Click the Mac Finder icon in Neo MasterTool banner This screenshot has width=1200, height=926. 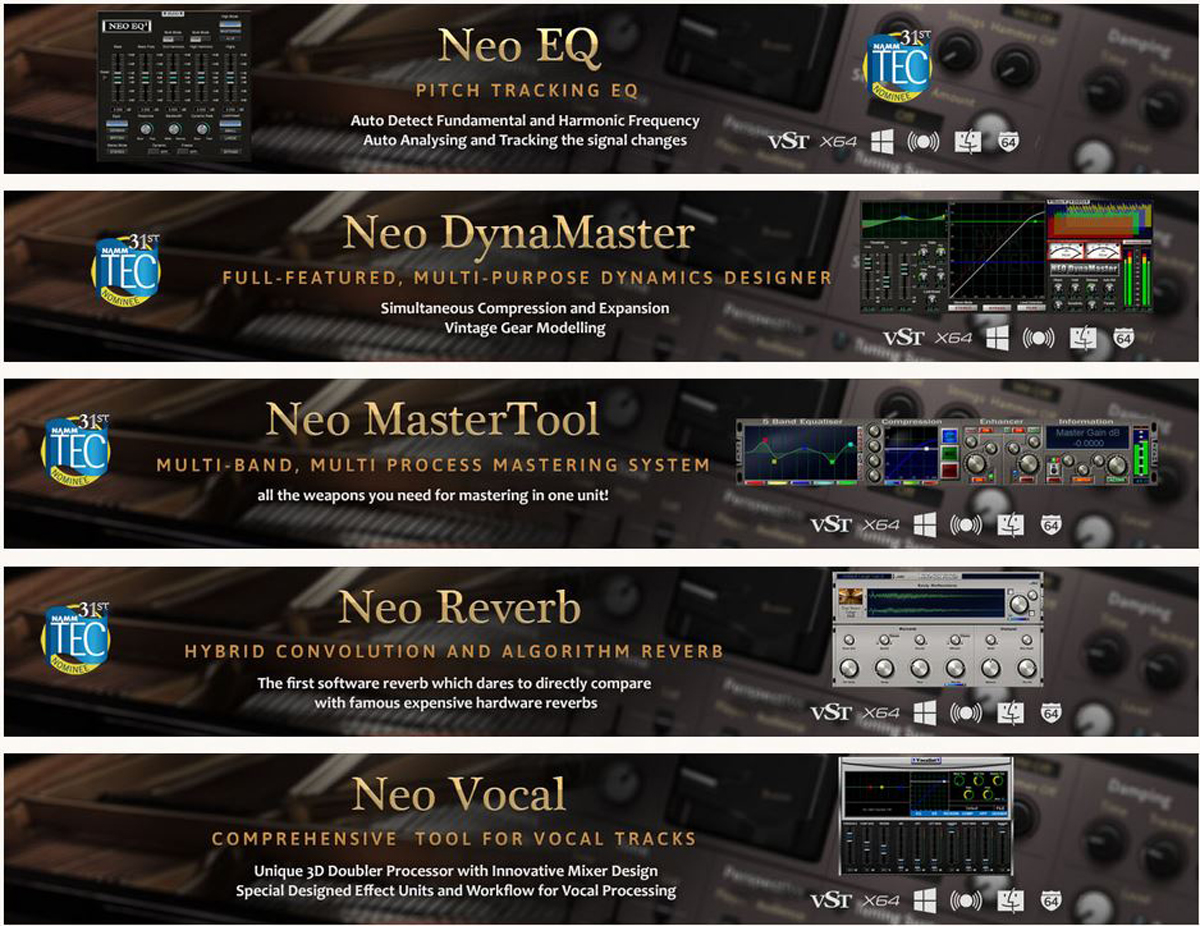[1012, 525]
